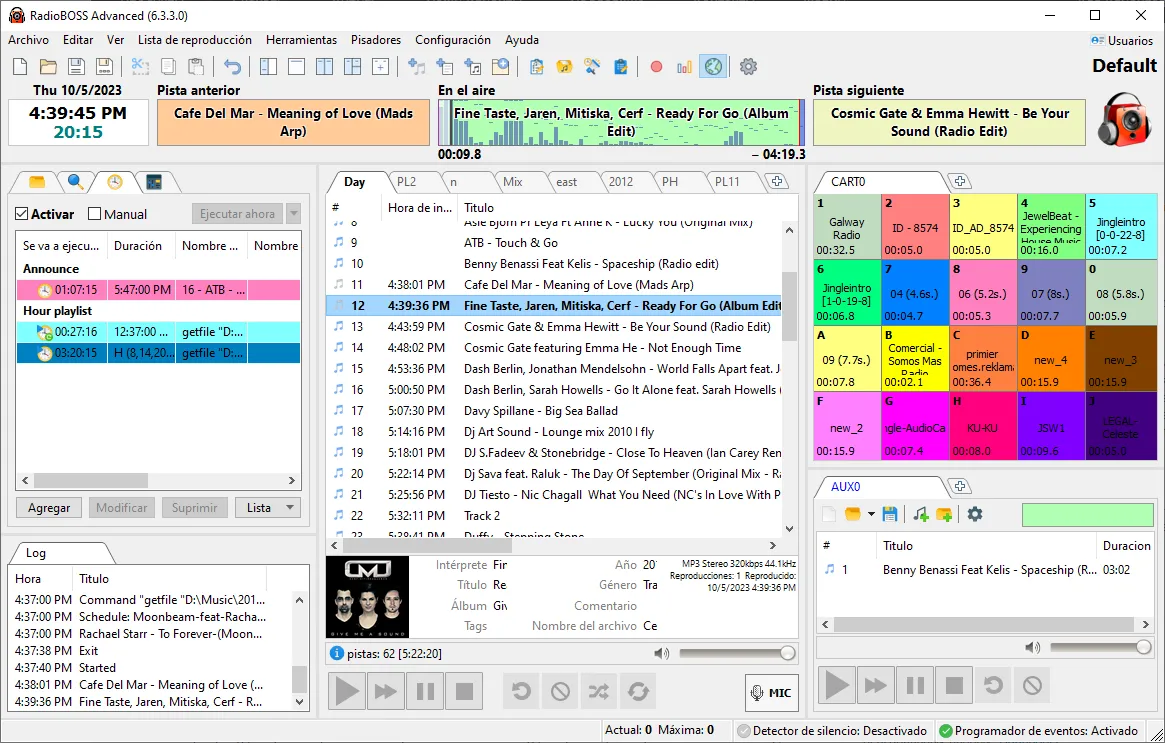Open the Lista de reproducción menu
The image size is (1165, 743).
tap(195, 40)
